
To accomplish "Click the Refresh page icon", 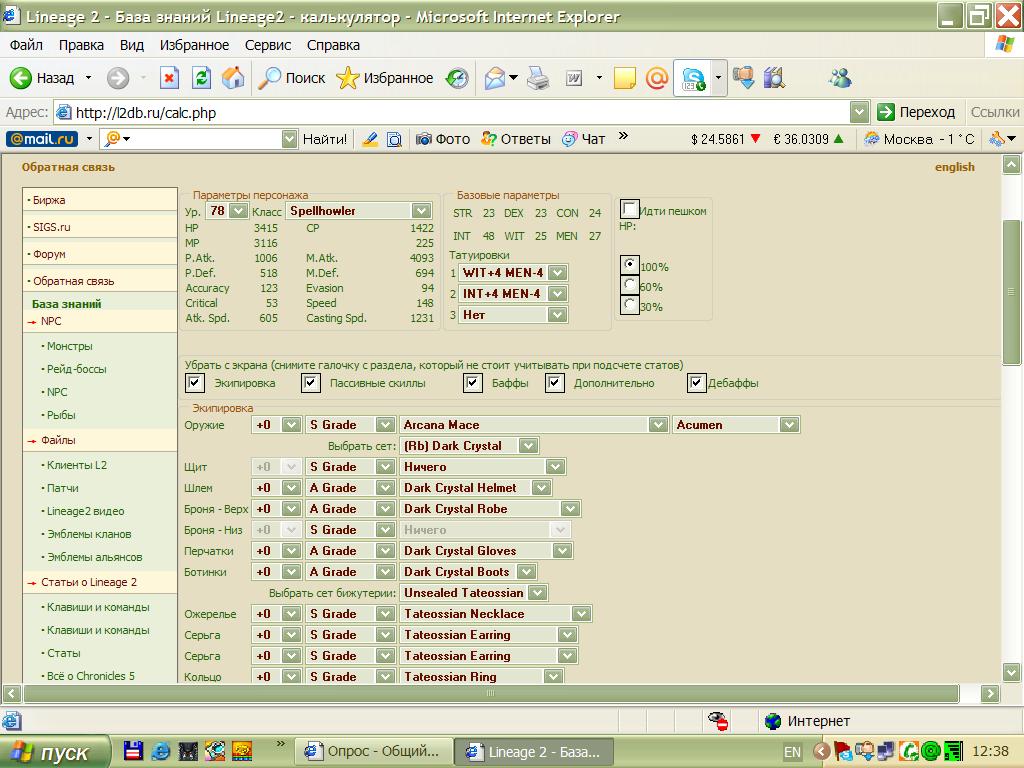I will click(x=202, y=78).
